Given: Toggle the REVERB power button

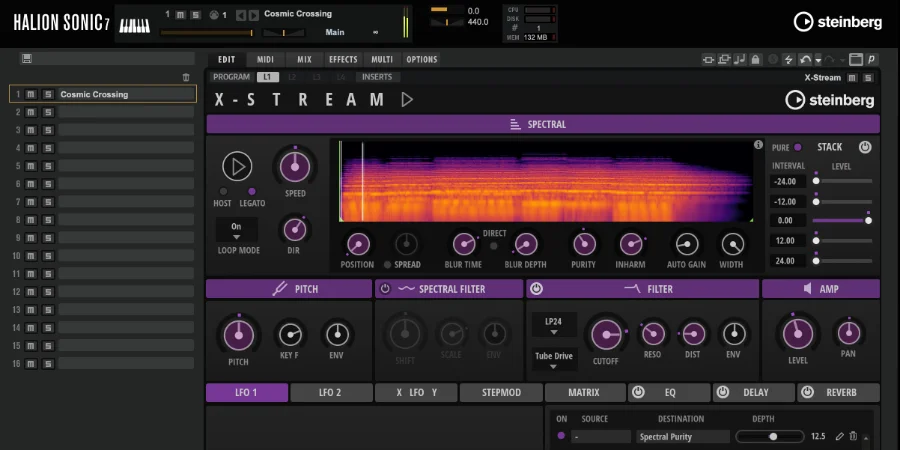Looking at the screenshot, I should click(x=808, y=393).
